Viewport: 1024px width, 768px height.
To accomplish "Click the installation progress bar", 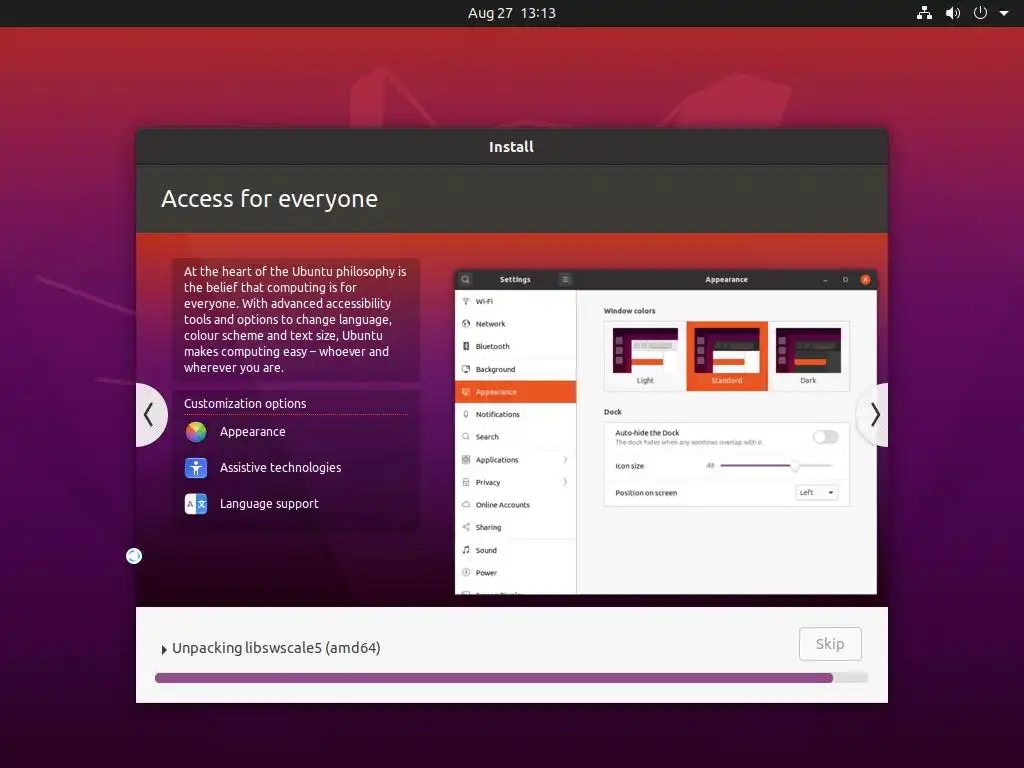I will click(x=511, y=678).
